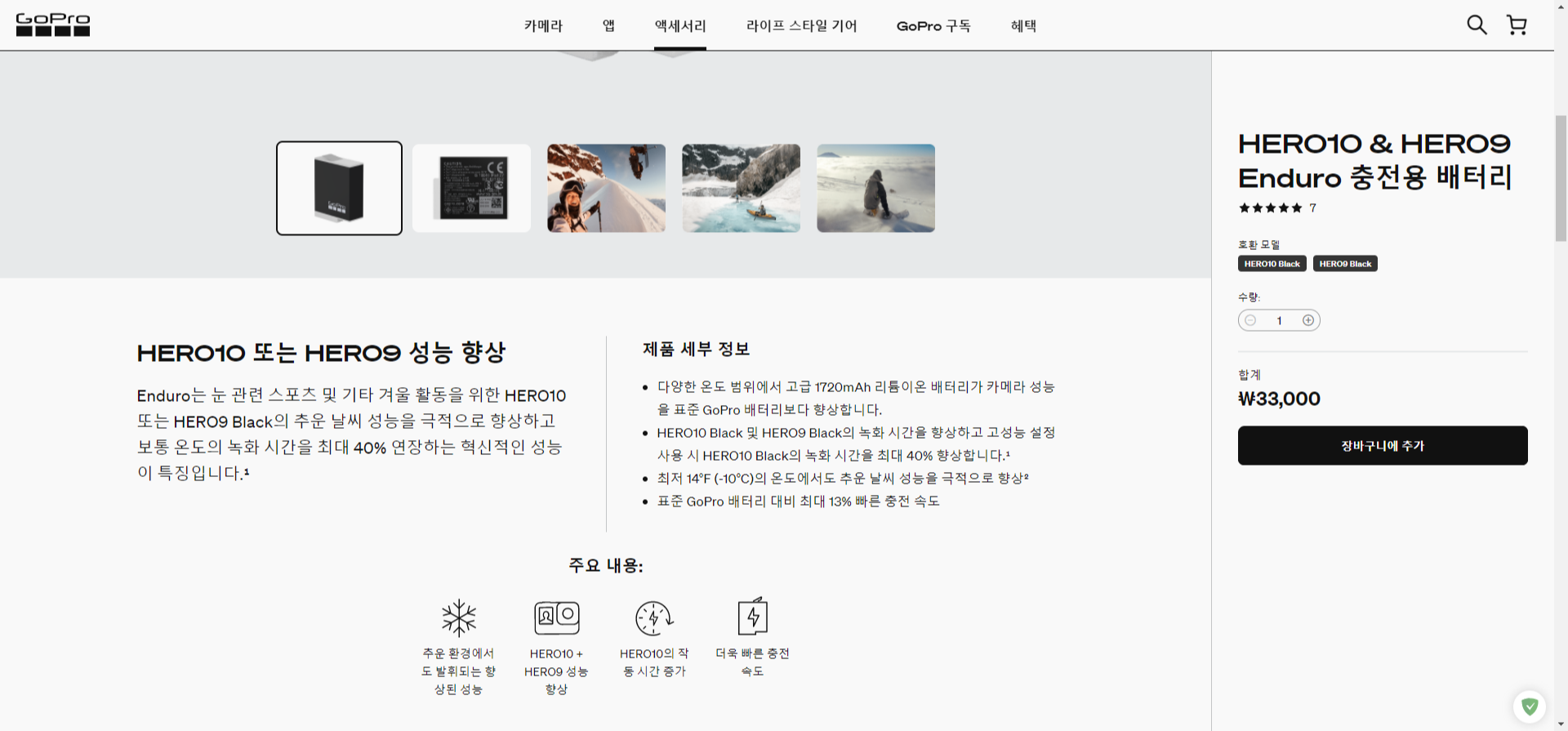Click the page vertical scrollbar thumb
Screen dimensions: 1568x731
point(1561,178)
